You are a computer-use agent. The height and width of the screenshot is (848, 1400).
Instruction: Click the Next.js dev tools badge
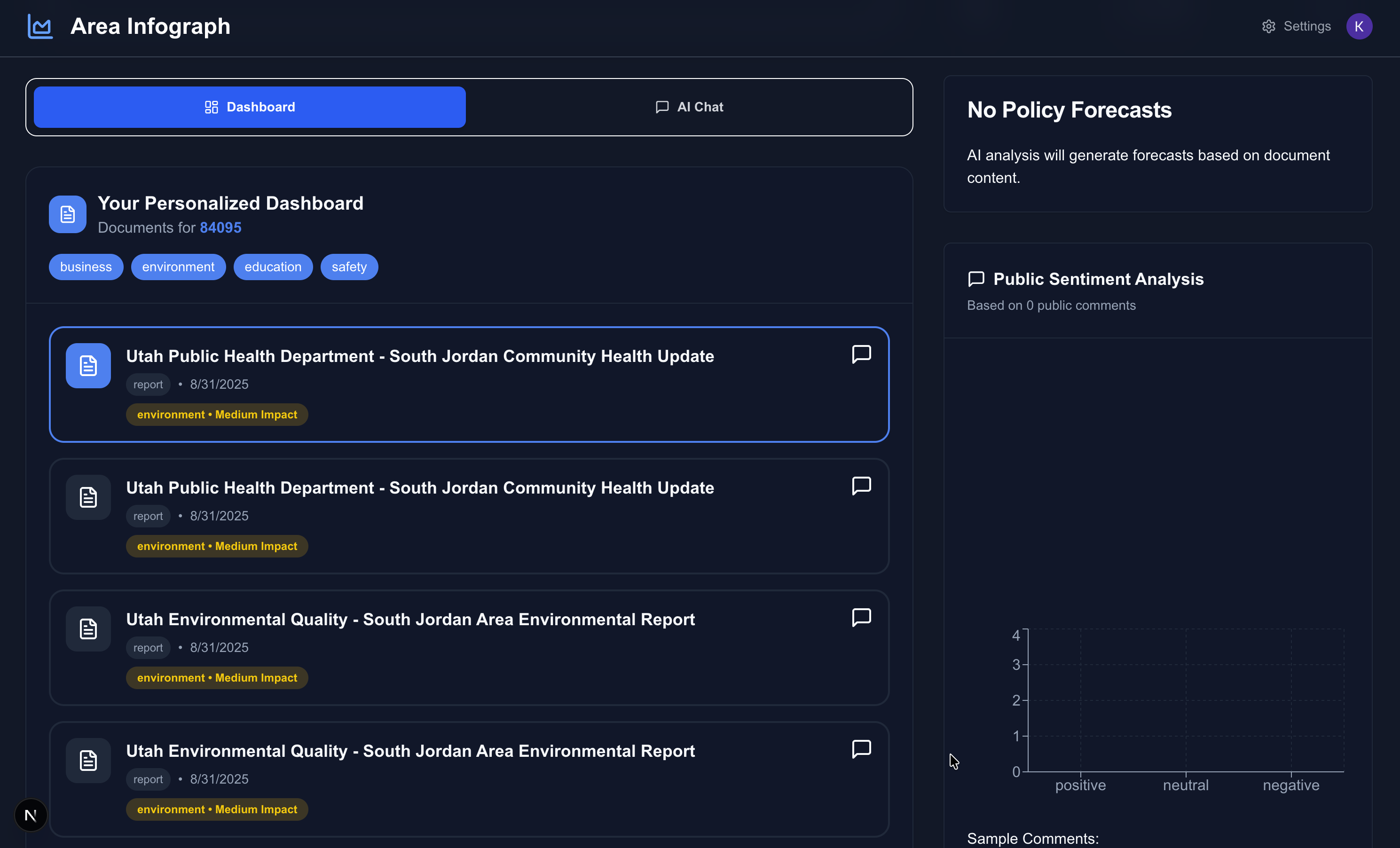(x=31, y=815)
